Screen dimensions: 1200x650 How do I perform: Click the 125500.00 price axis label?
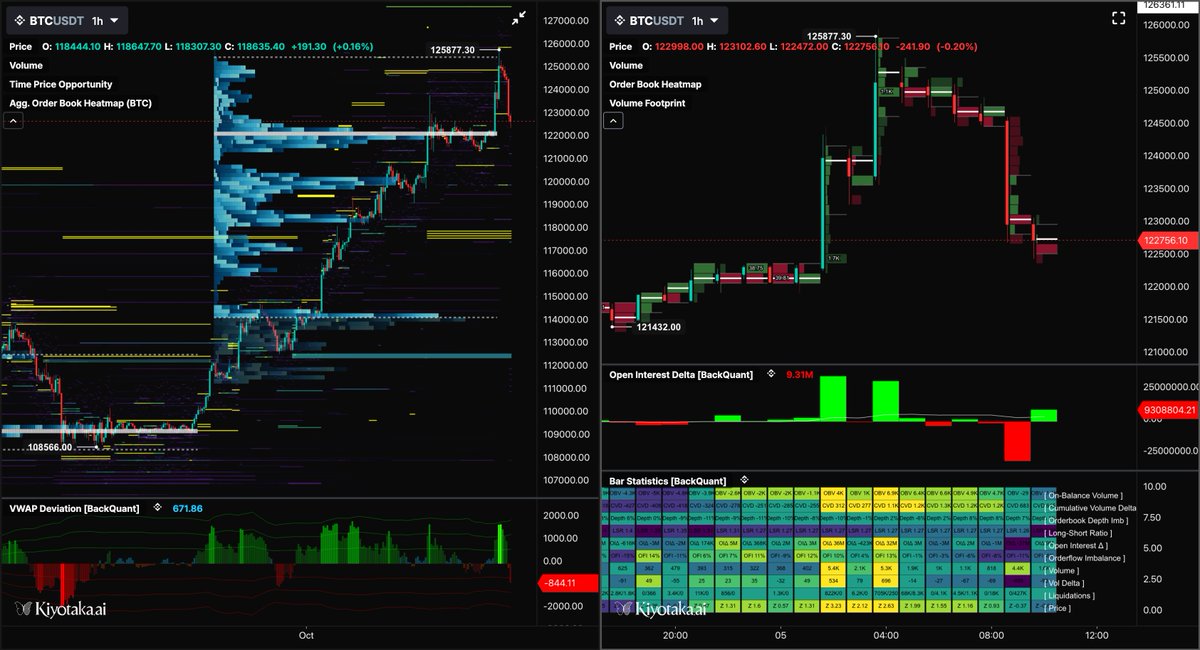1166,58
